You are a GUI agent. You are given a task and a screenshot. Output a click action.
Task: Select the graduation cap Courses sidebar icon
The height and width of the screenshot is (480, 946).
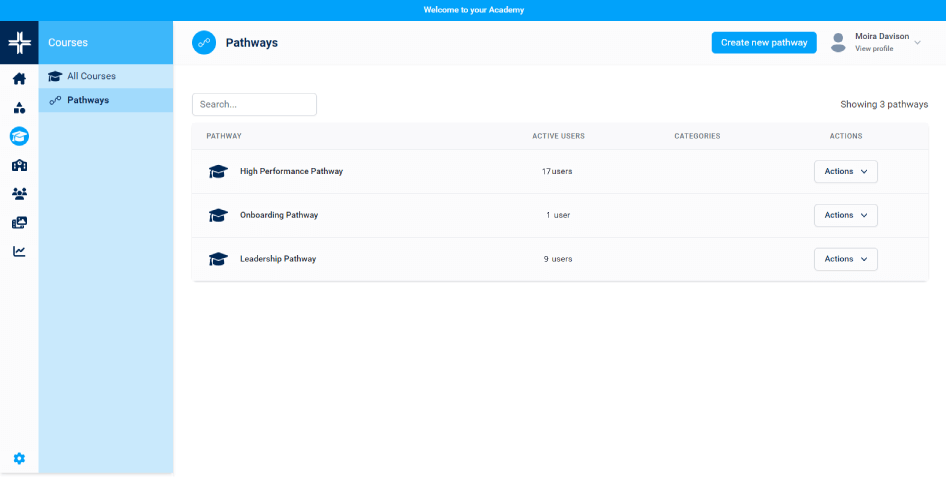(19, 136)
